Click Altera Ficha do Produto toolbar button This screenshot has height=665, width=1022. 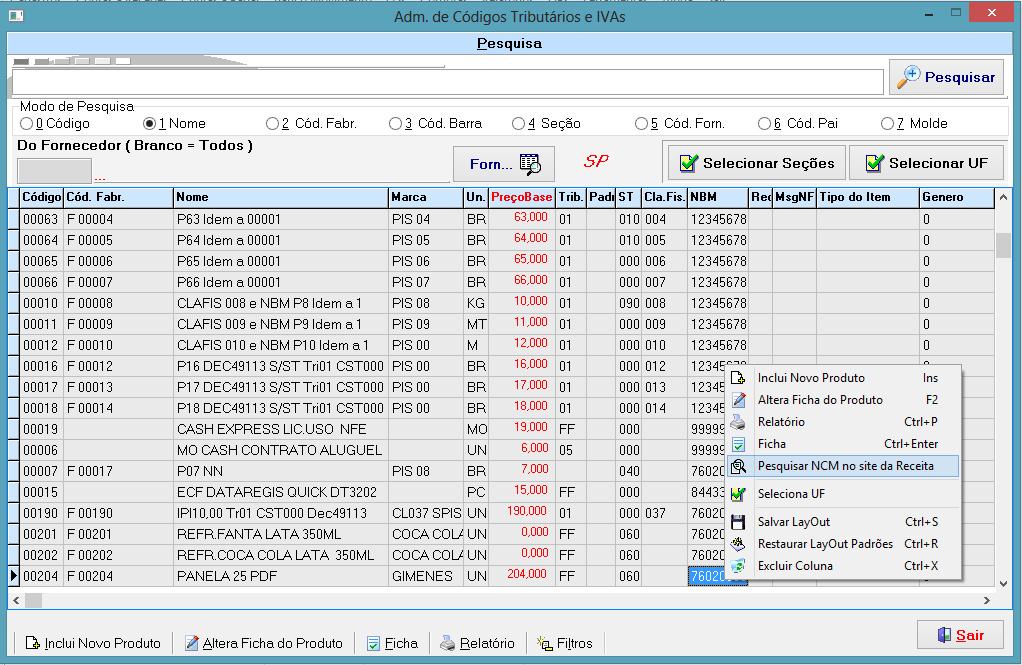[x=263, y=643]
